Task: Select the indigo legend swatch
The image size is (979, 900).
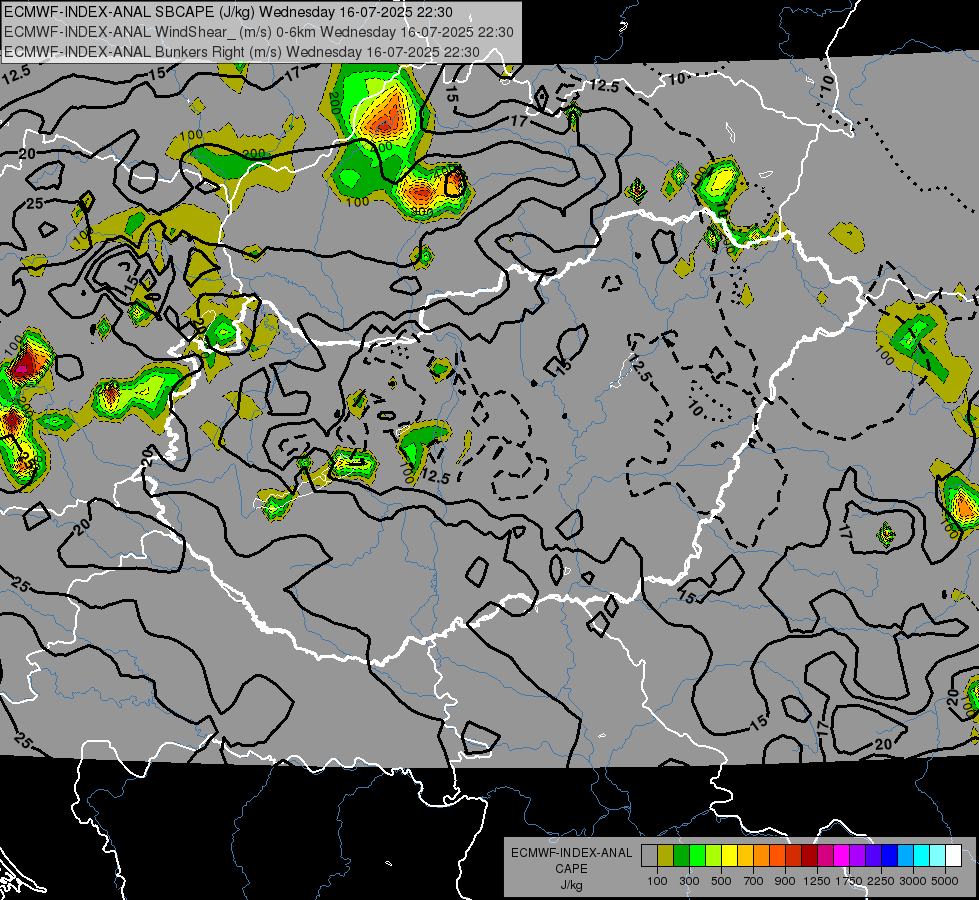Action: [873, 855]
